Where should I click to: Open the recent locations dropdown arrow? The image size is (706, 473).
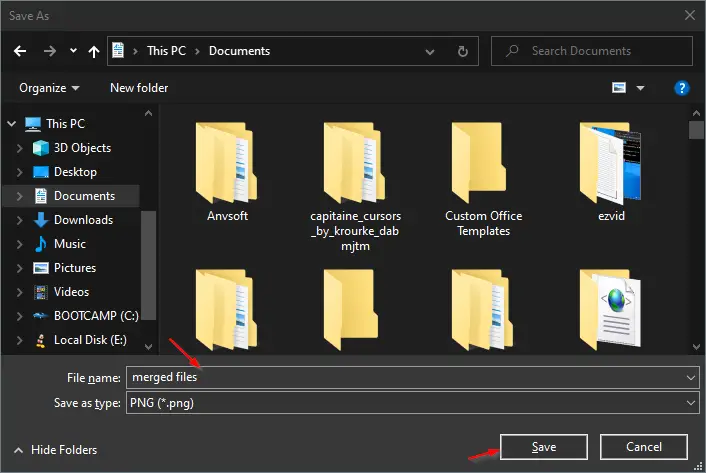(73, 51)
